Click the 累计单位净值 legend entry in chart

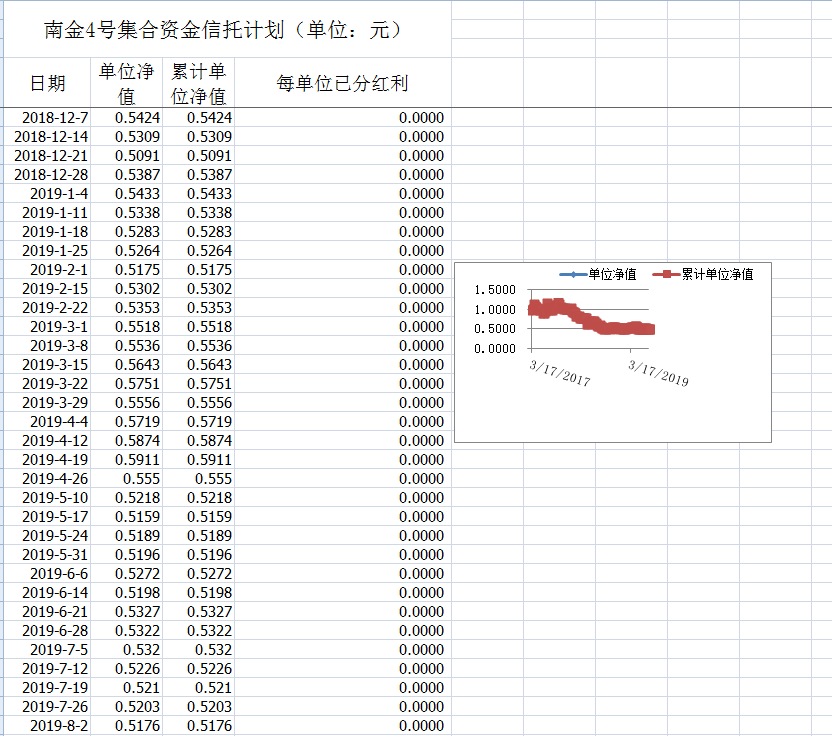703,274
